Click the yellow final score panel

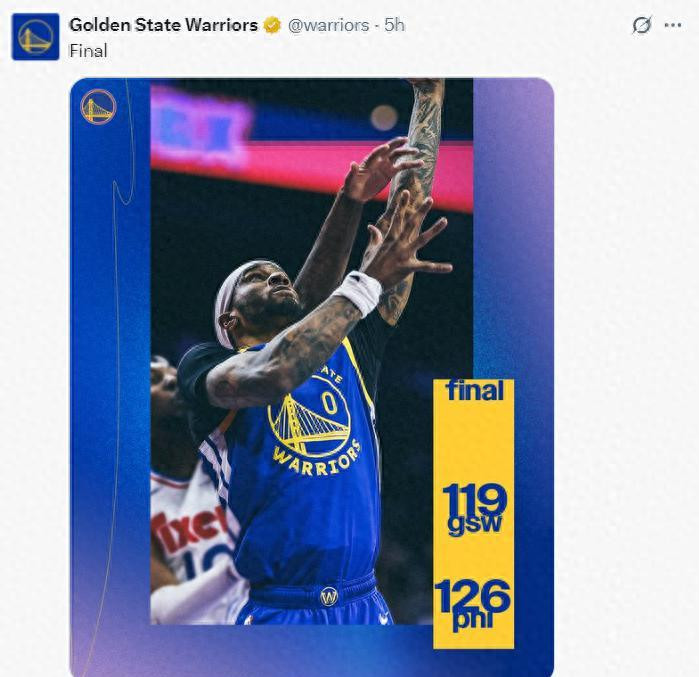[473, 513]
